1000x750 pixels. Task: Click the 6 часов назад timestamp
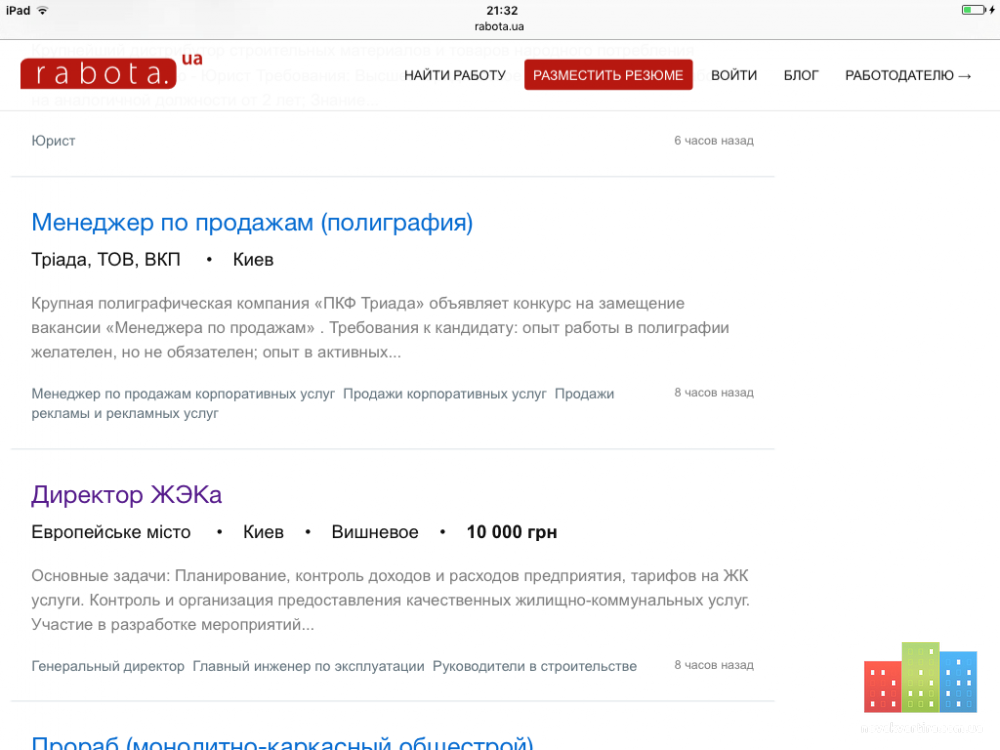pos(714,140)
